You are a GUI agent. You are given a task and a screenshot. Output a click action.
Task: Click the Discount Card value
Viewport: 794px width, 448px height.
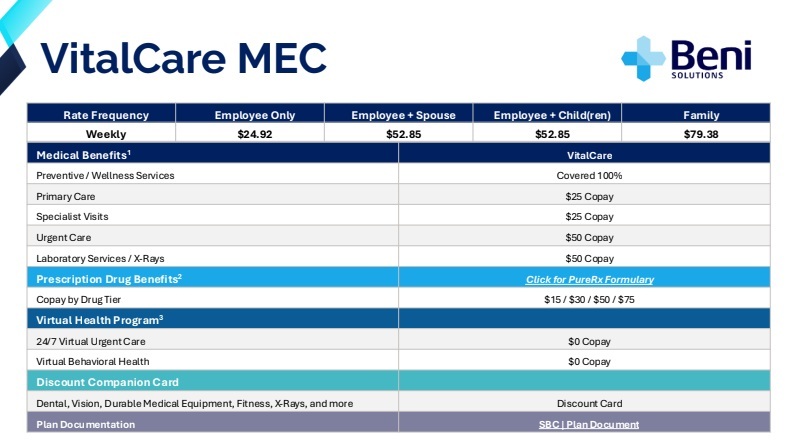point(589,403)
